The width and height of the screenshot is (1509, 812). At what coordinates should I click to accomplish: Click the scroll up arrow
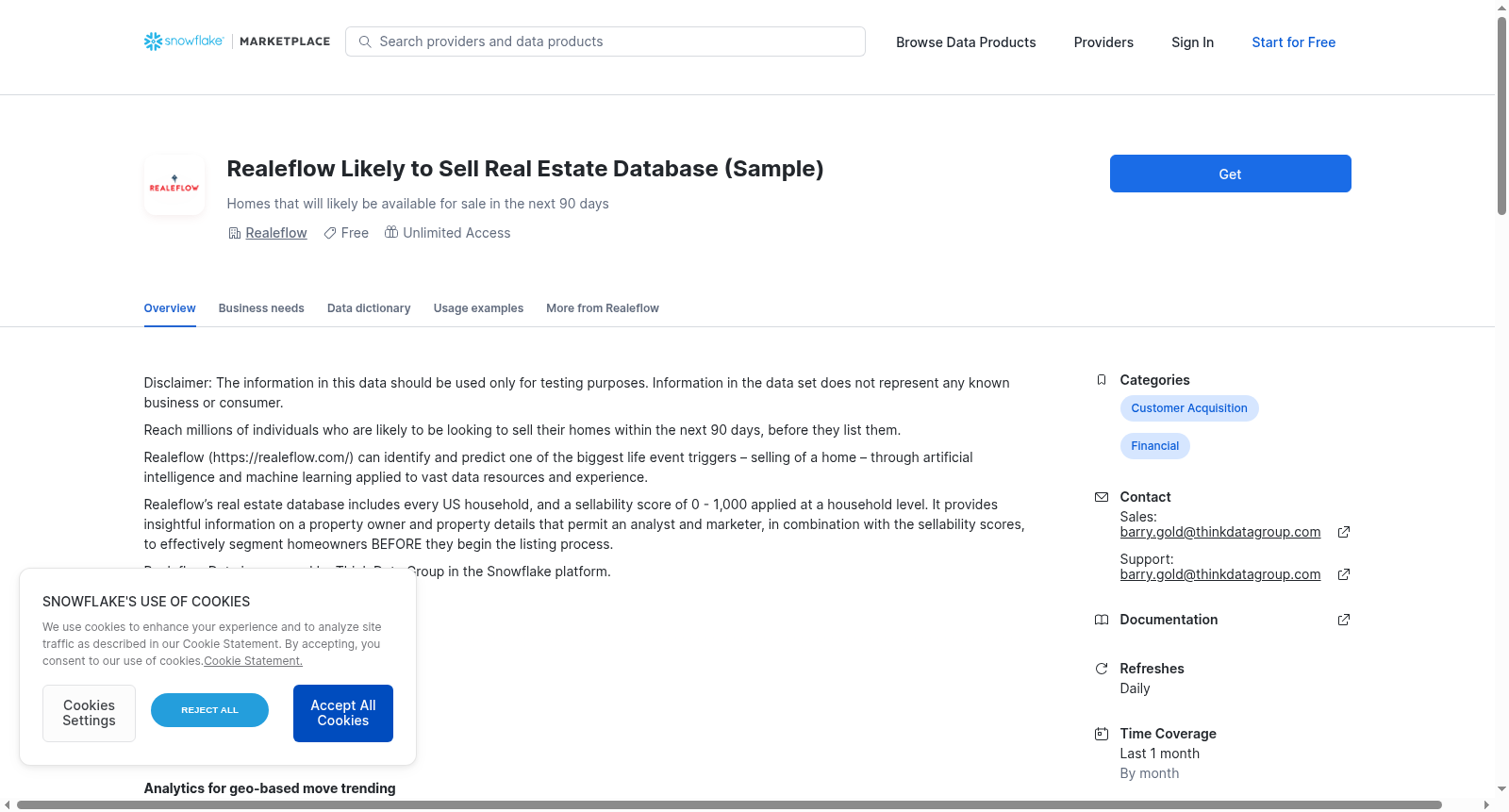click(1501, 8)
